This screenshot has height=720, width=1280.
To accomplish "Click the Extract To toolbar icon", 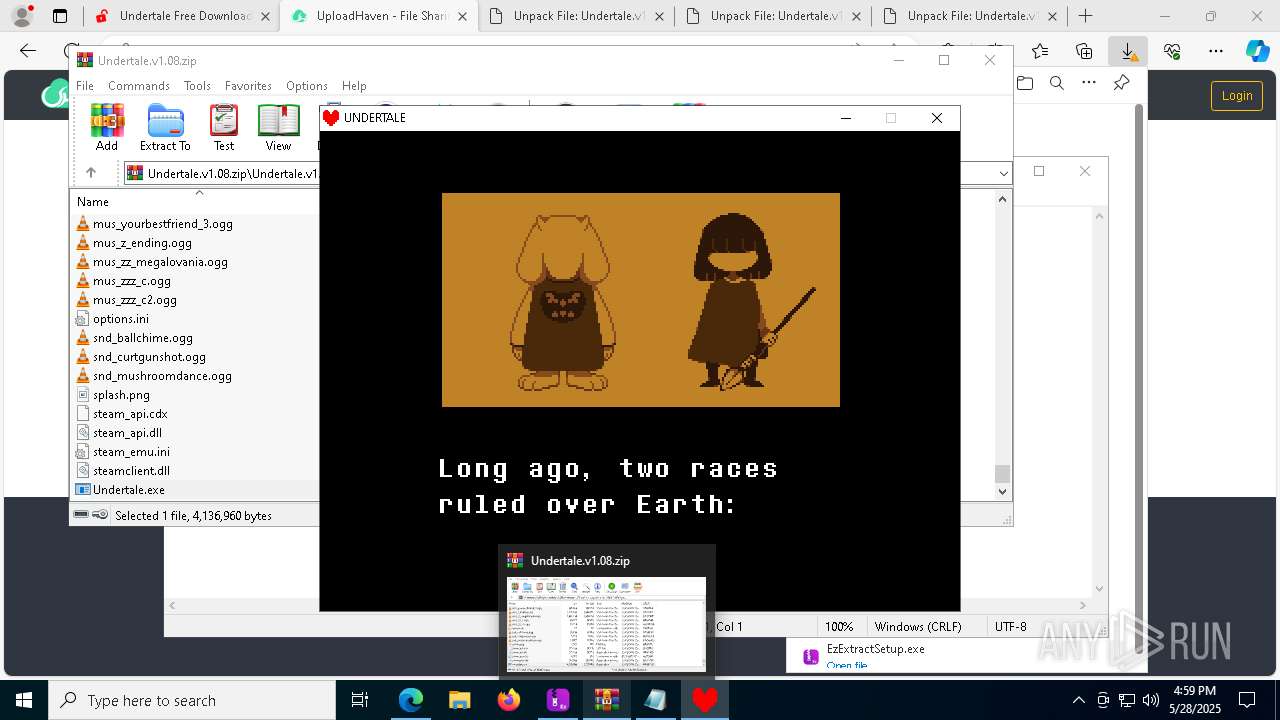I will click(x=165, y=127).
